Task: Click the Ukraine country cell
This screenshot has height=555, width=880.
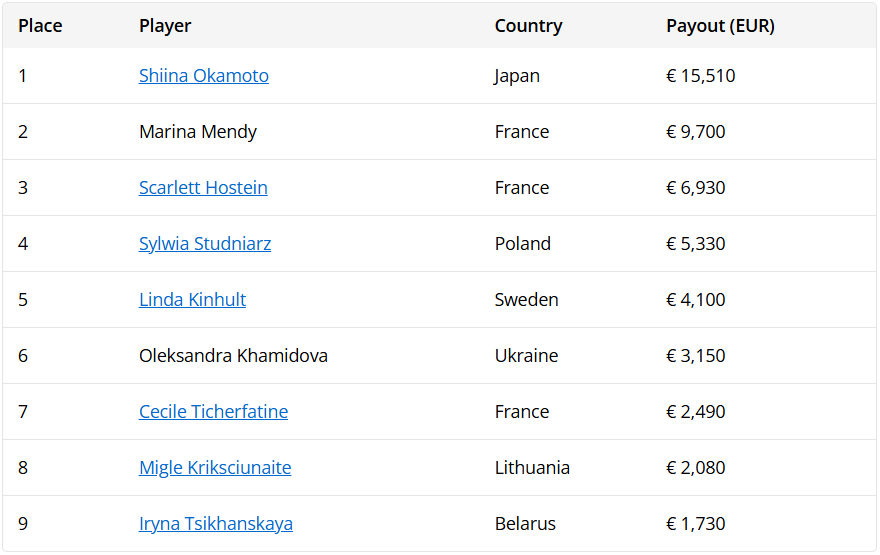Action: (x=526, y=356)
